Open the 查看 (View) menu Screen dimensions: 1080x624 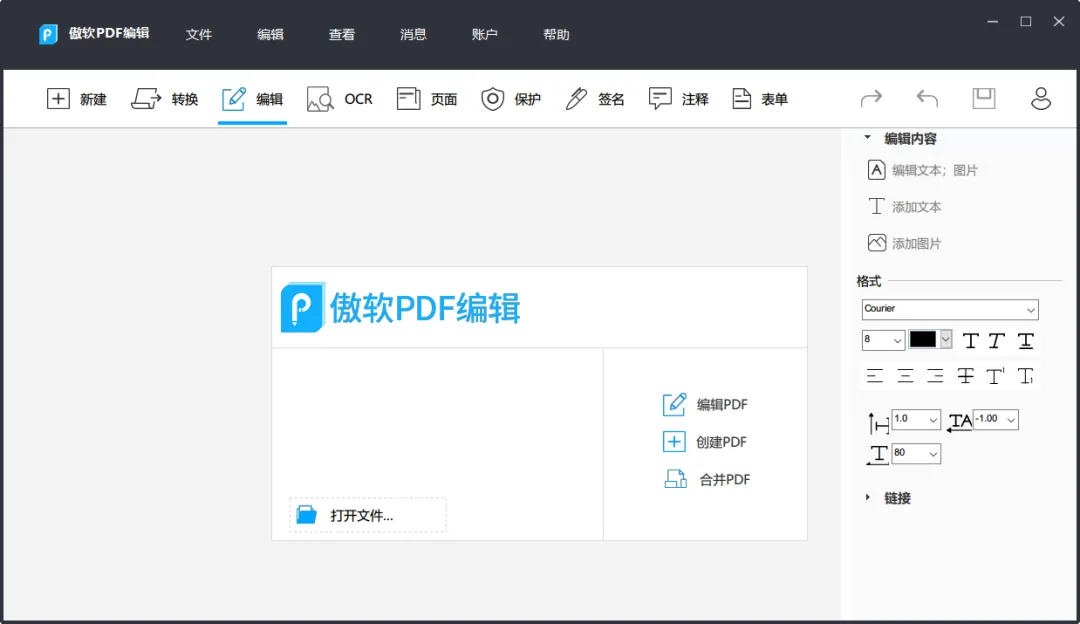(x=342, y=34)
